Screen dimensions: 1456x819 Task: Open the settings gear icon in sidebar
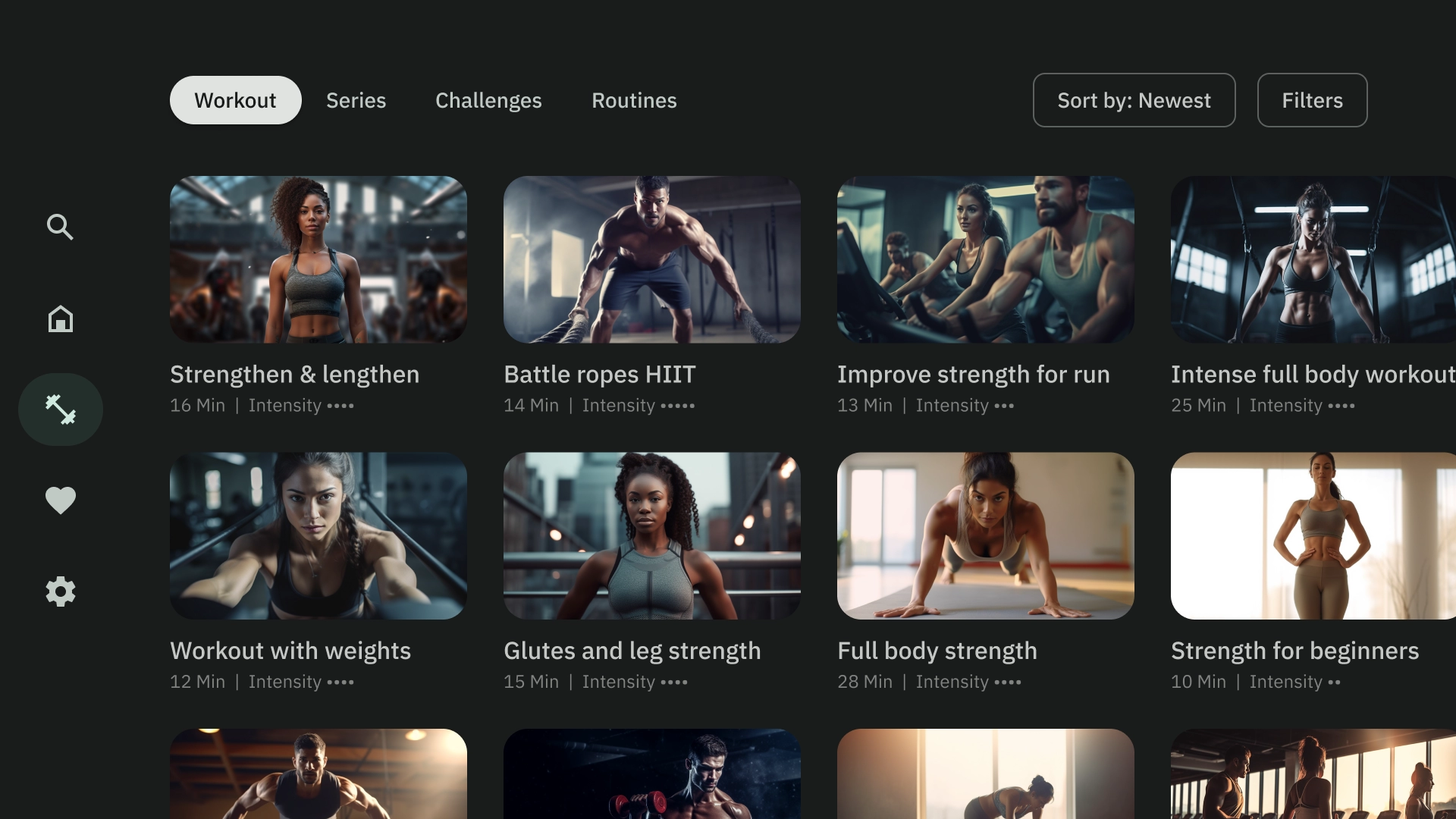[60, 591]
